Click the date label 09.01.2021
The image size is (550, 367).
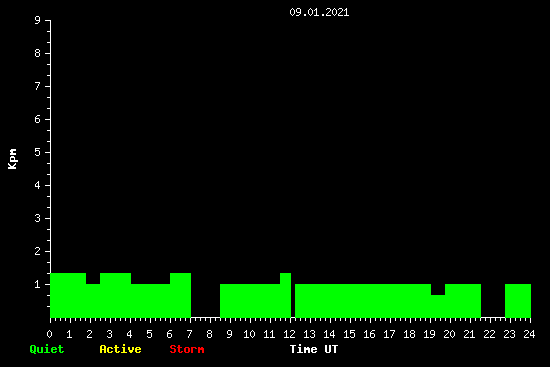(x=319, y=12)
